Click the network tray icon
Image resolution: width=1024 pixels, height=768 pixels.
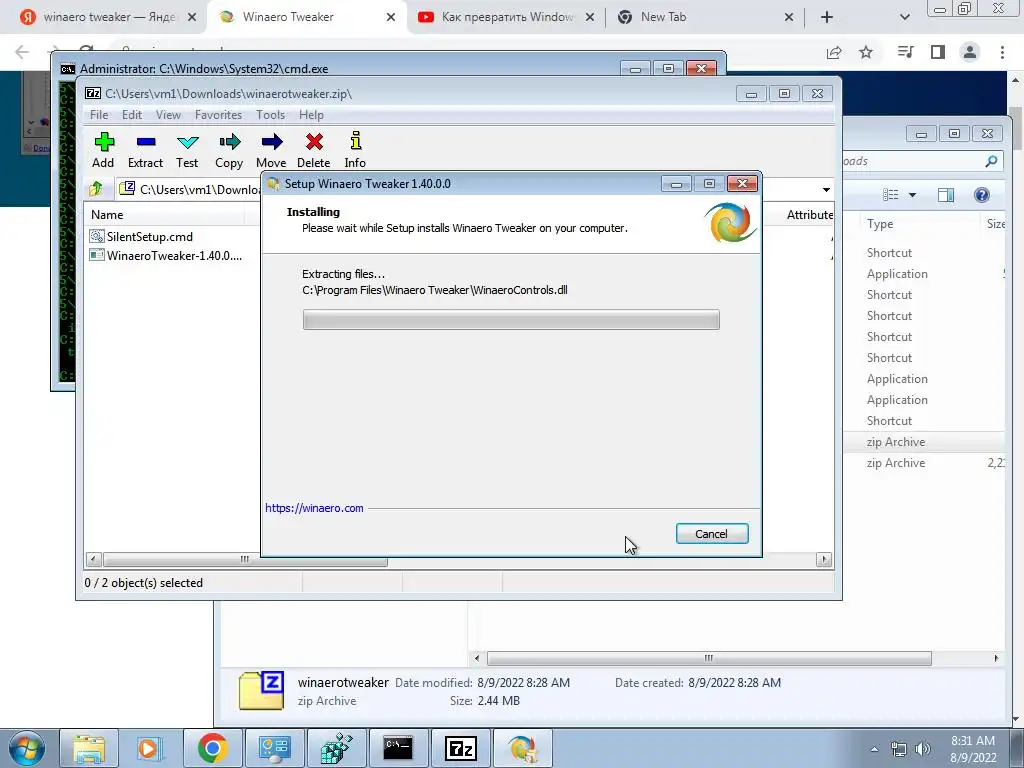point(899,749)
